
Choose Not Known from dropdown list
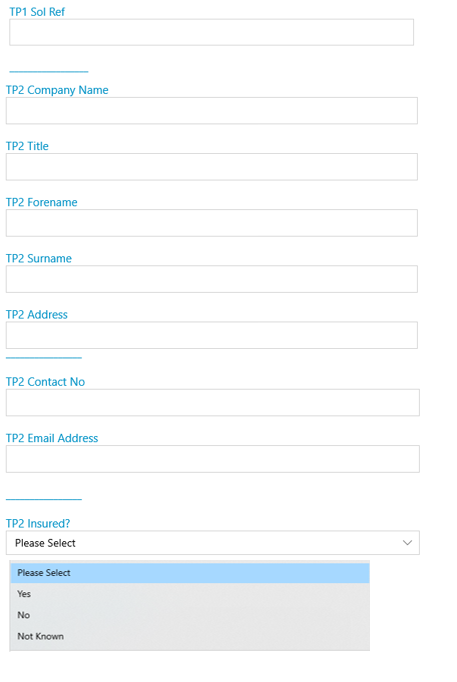click(190, 636)
